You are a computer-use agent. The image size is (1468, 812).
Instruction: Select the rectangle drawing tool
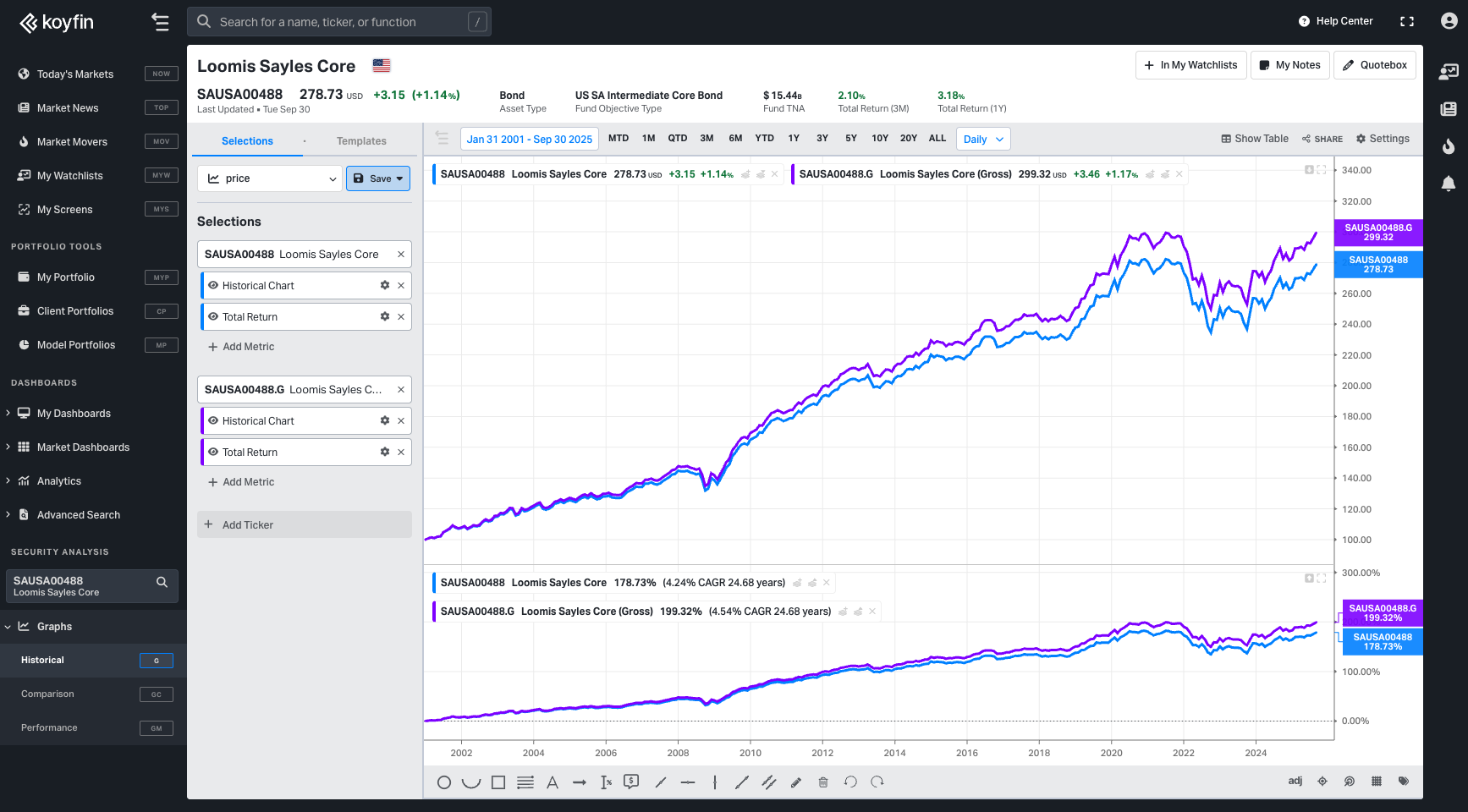coord(498,782)
